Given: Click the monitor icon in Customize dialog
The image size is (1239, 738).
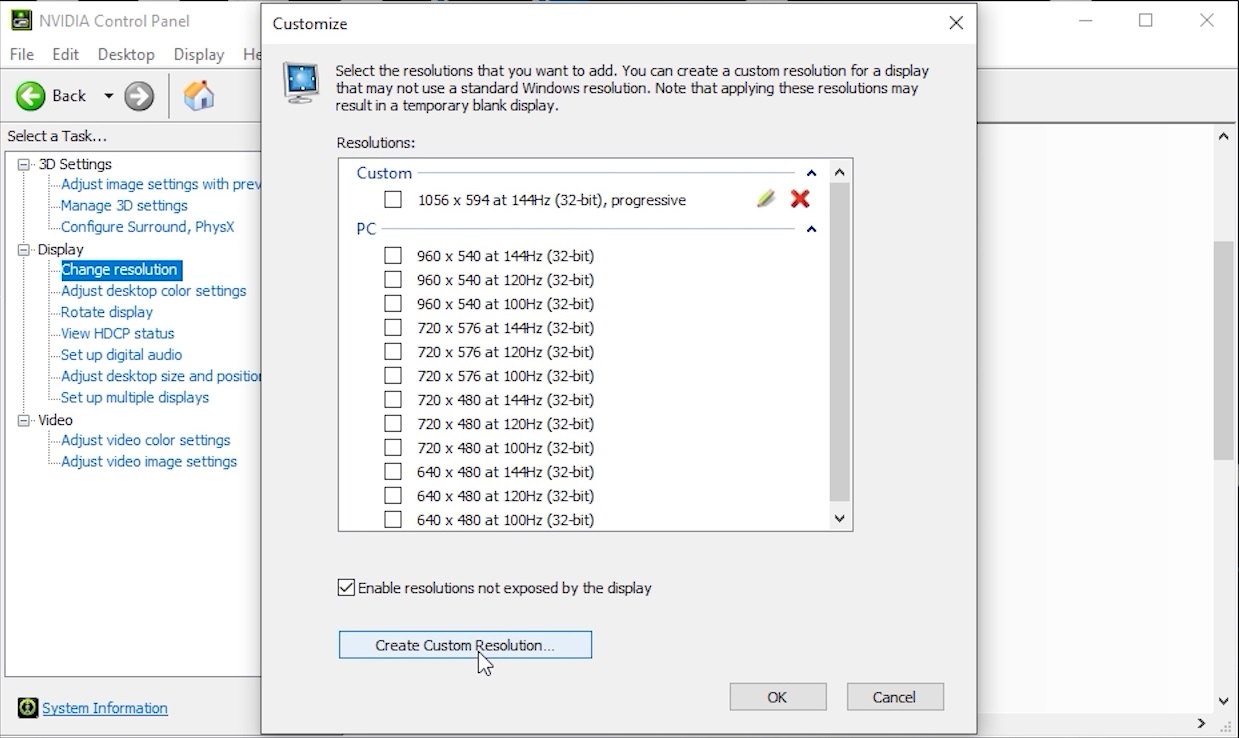Looking at the screenshot, I should pyautogui.click(x=301, y=82).
